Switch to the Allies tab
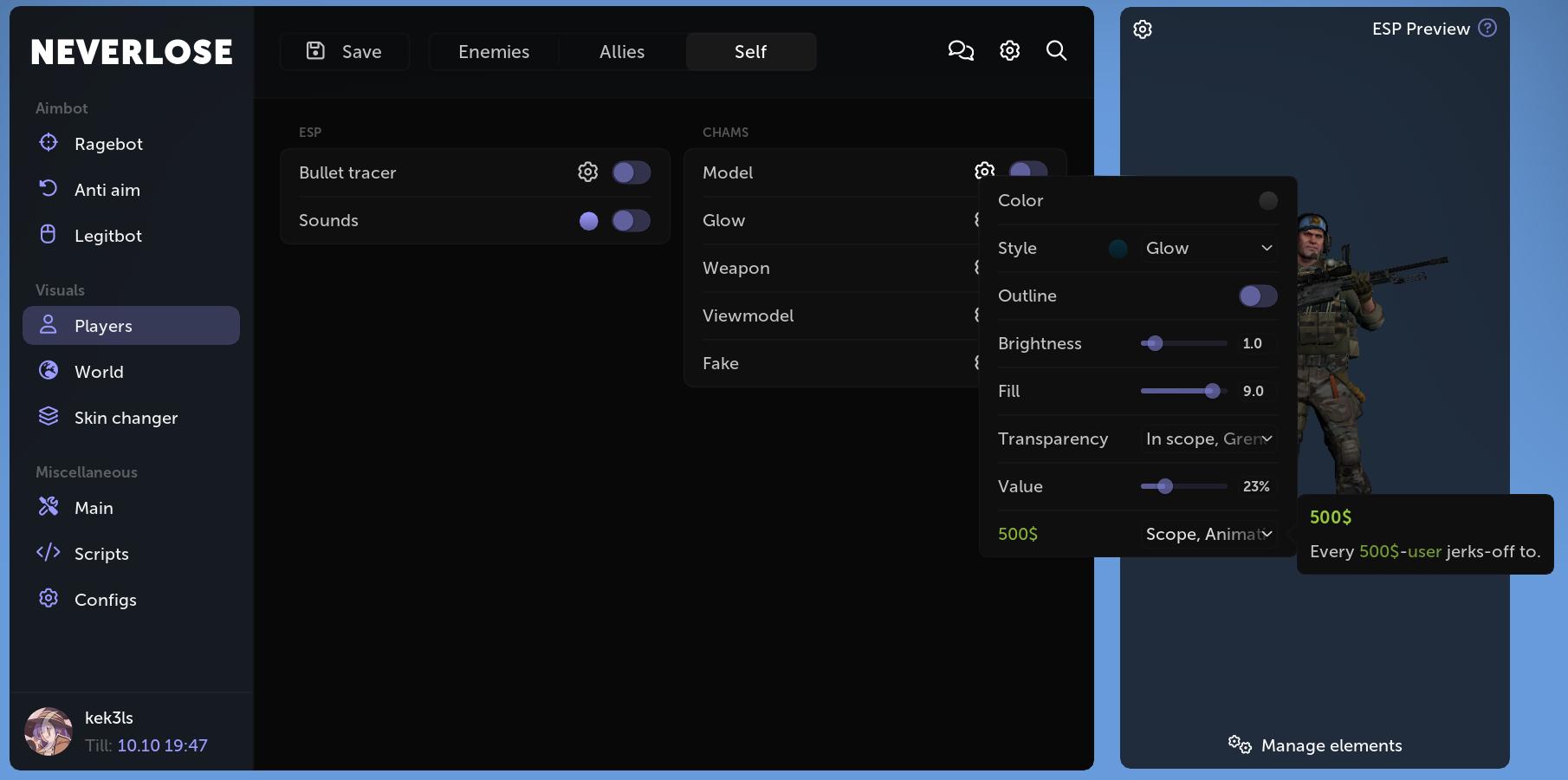This screenshot has height=780, width=1568. [x=622, y=52]
